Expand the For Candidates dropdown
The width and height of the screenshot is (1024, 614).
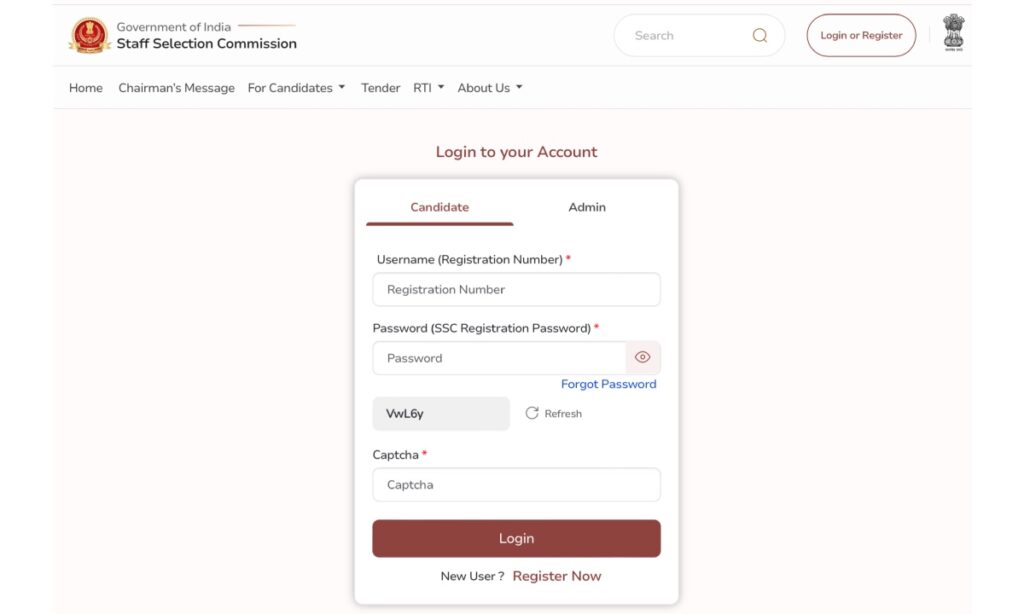pos(296,88)
